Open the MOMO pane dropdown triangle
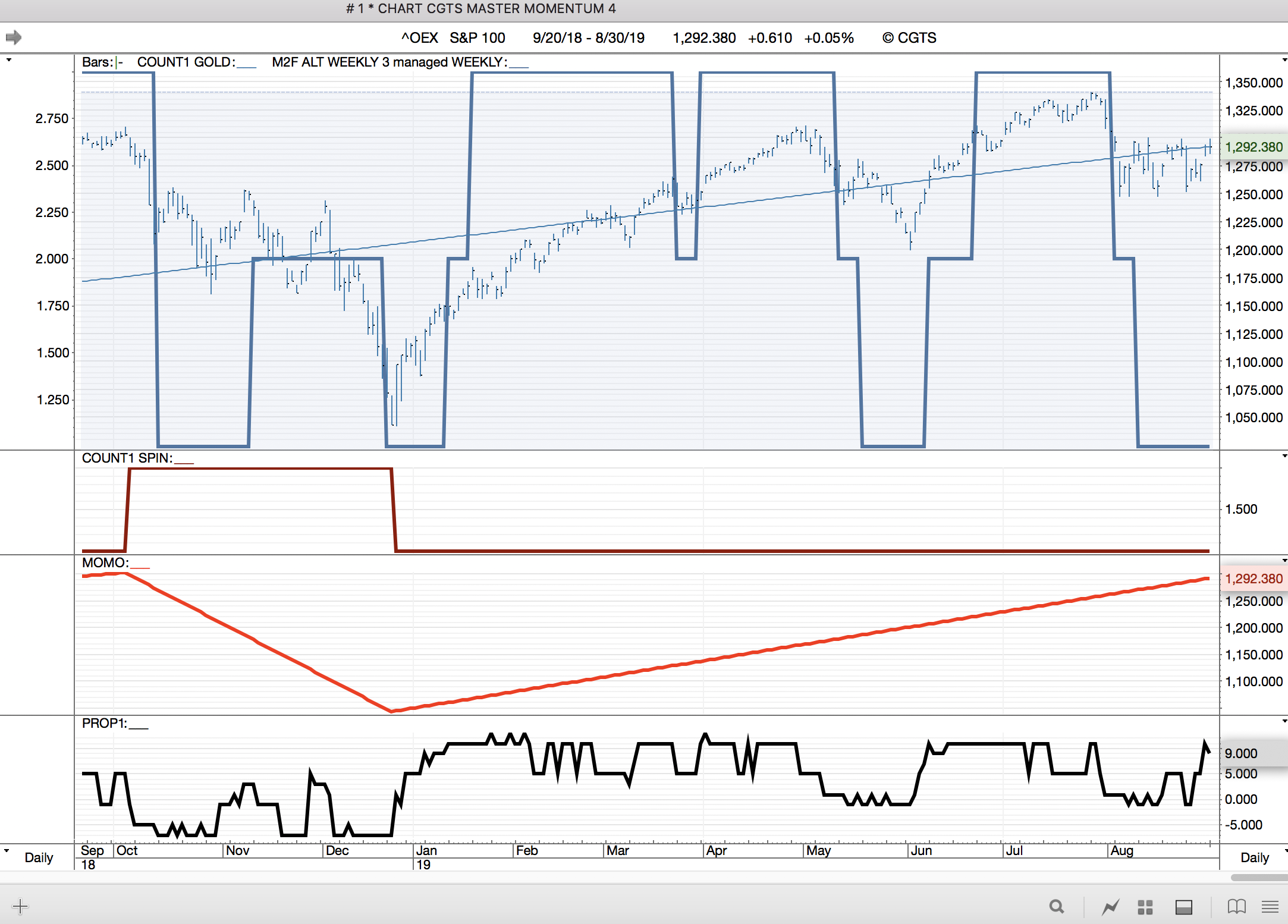 pos(1284,561)
